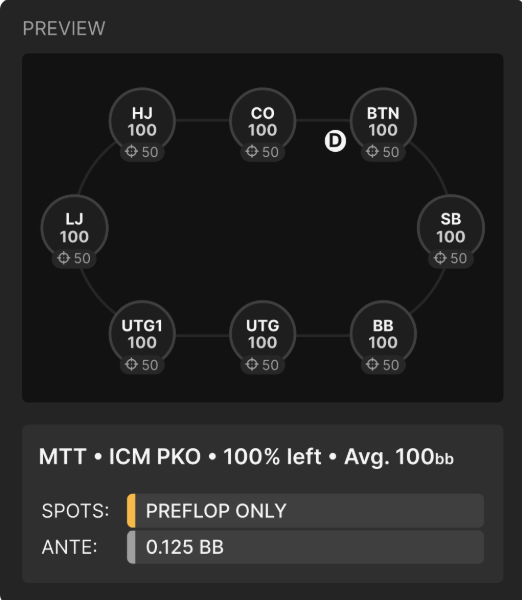Select the HJ seat with 100 stack
Viewport: 522px width, 600px height.
(x=142, y=121)
